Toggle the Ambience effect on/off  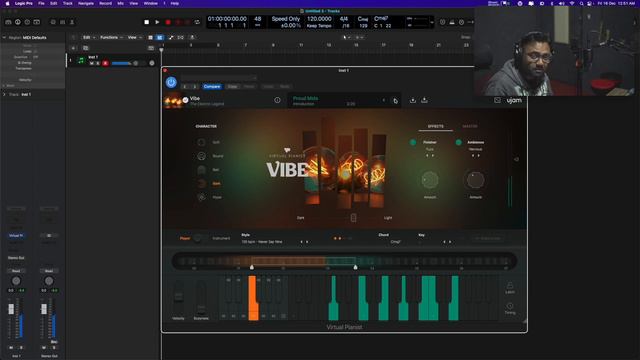coord(459,142)
